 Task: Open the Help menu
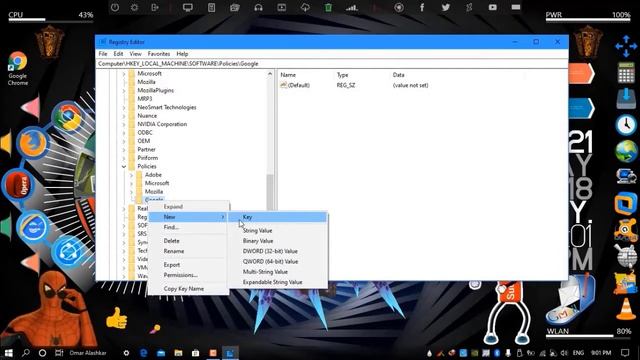pos(182,54)
